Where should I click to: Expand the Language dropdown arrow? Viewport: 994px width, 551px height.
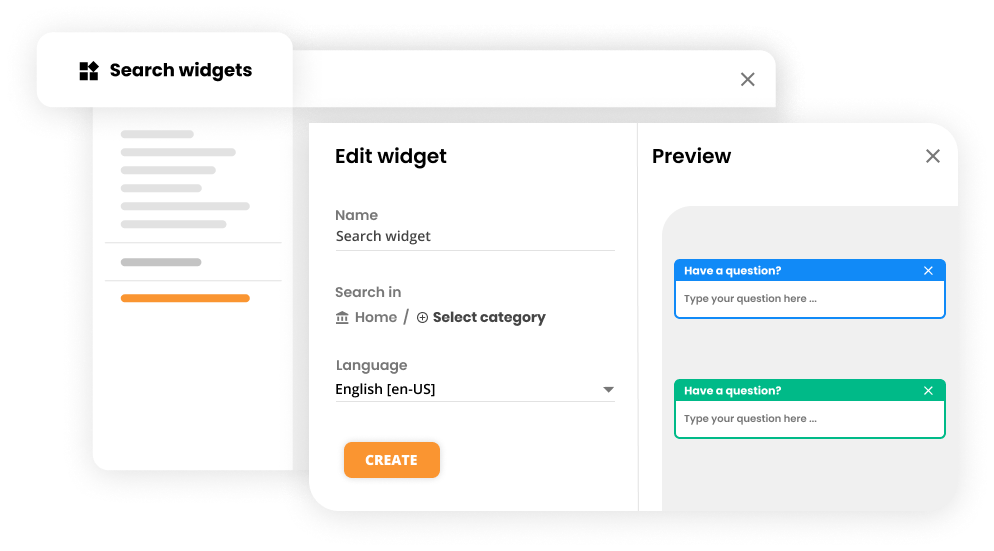[x=608, y=390]
